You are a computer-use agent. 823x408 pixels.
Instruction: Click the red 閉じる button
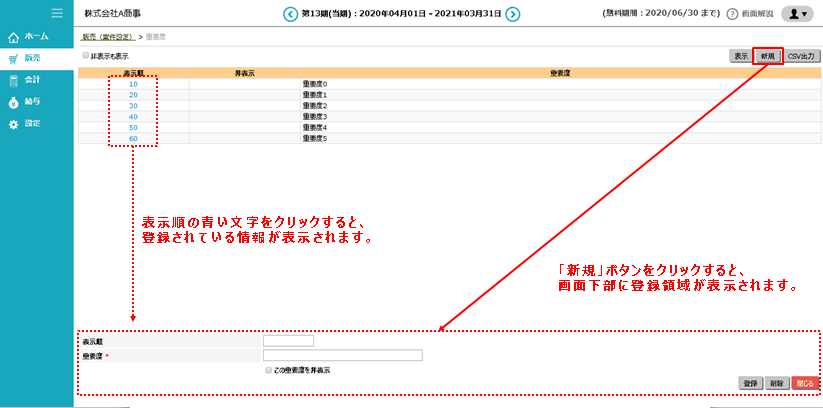[805, 383]
